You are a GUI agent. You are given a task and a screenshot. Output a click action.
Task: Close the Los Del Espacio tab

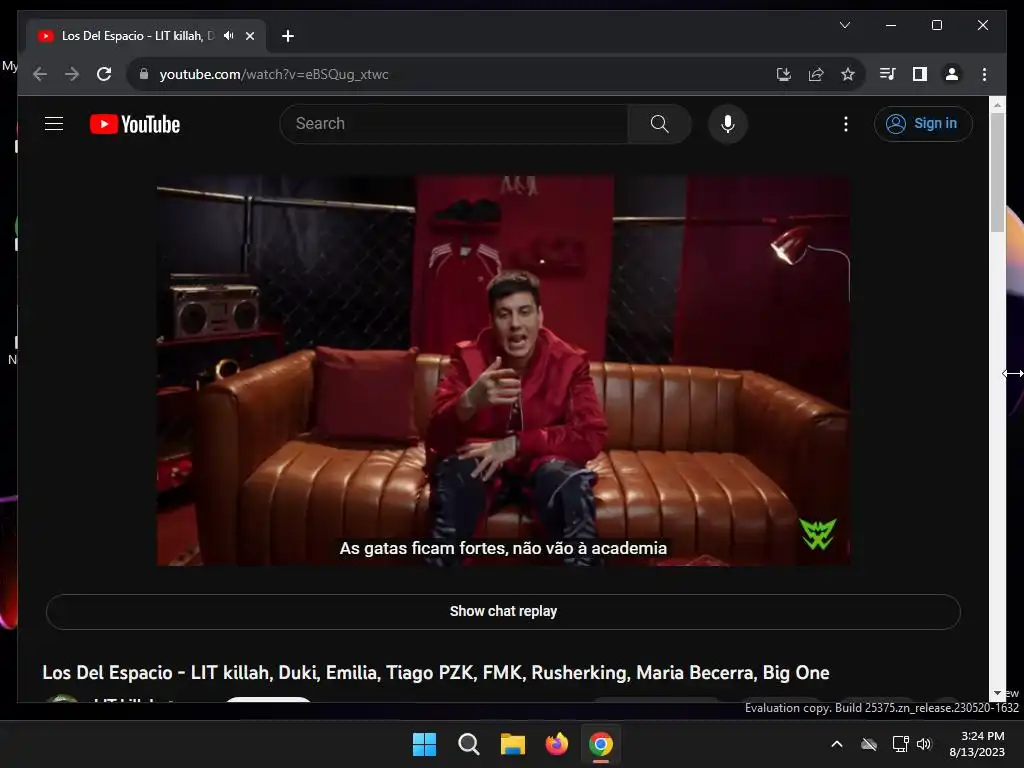click(249, 36)
